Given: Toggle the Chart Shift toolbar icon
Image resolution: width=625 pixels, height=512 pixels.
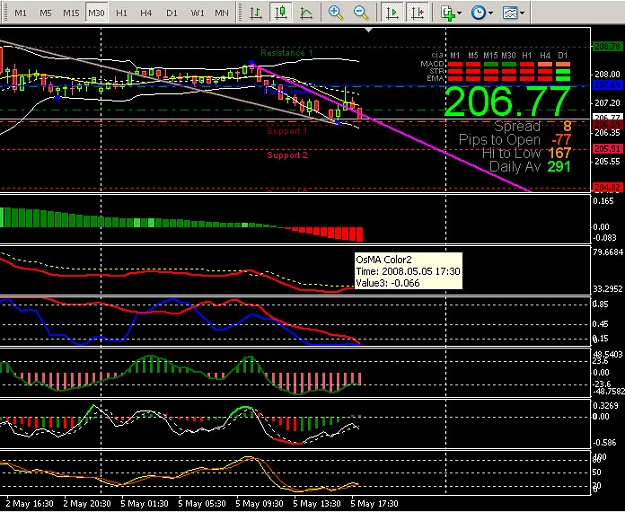Looking at the screenshot, I should click(x=417, y=13).
